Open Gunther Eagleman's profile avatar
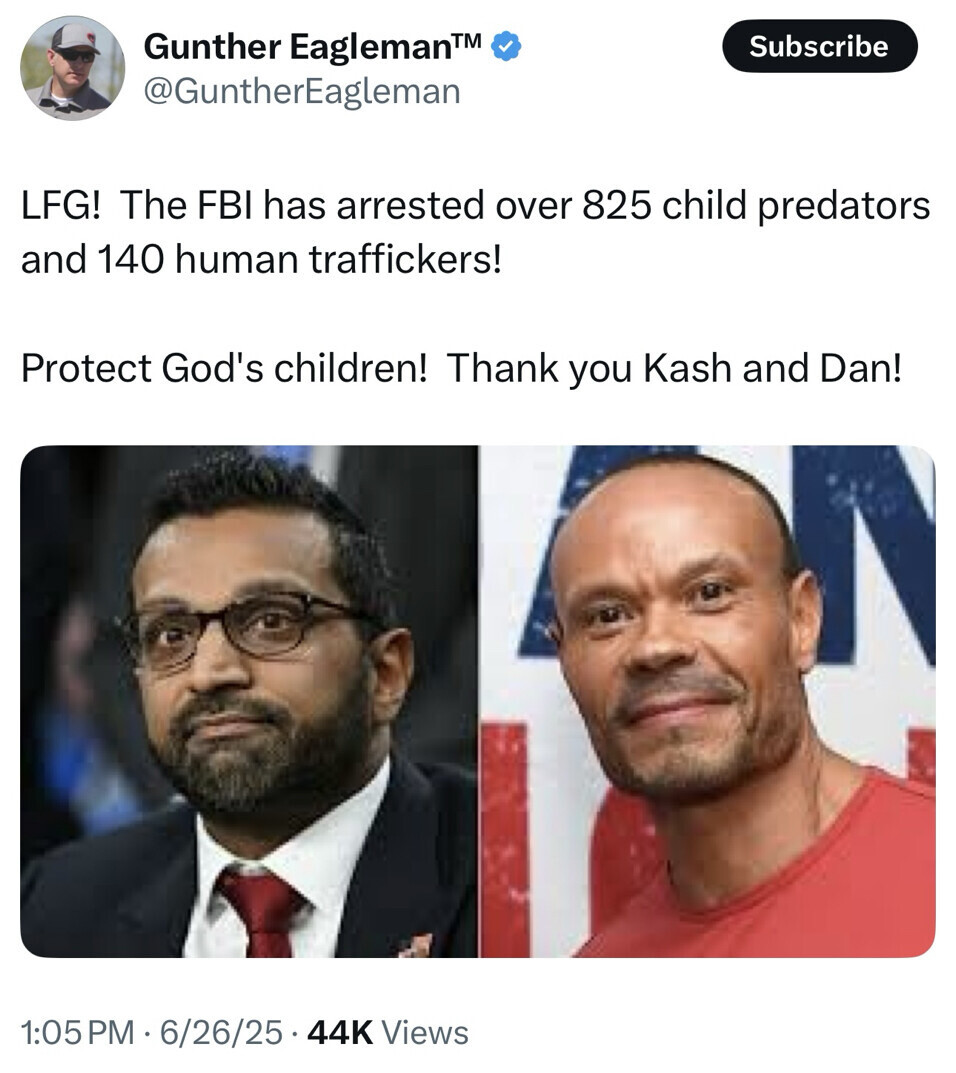Image resolution: width=956 pixels, height=1073 pixels. (72, 67)
